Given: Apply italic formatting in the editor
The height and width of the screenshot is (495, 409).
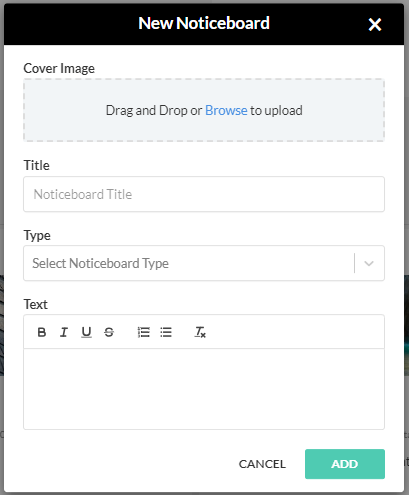Looking at the screenshot, I should [64, 332].
